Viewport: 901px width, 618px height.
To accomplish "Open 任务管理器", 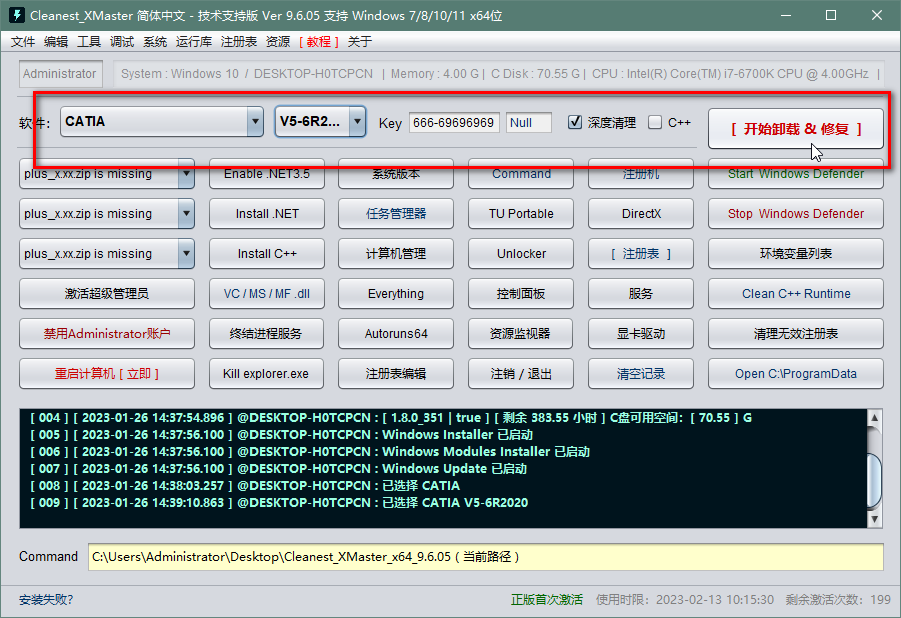I will pos(396,213).
